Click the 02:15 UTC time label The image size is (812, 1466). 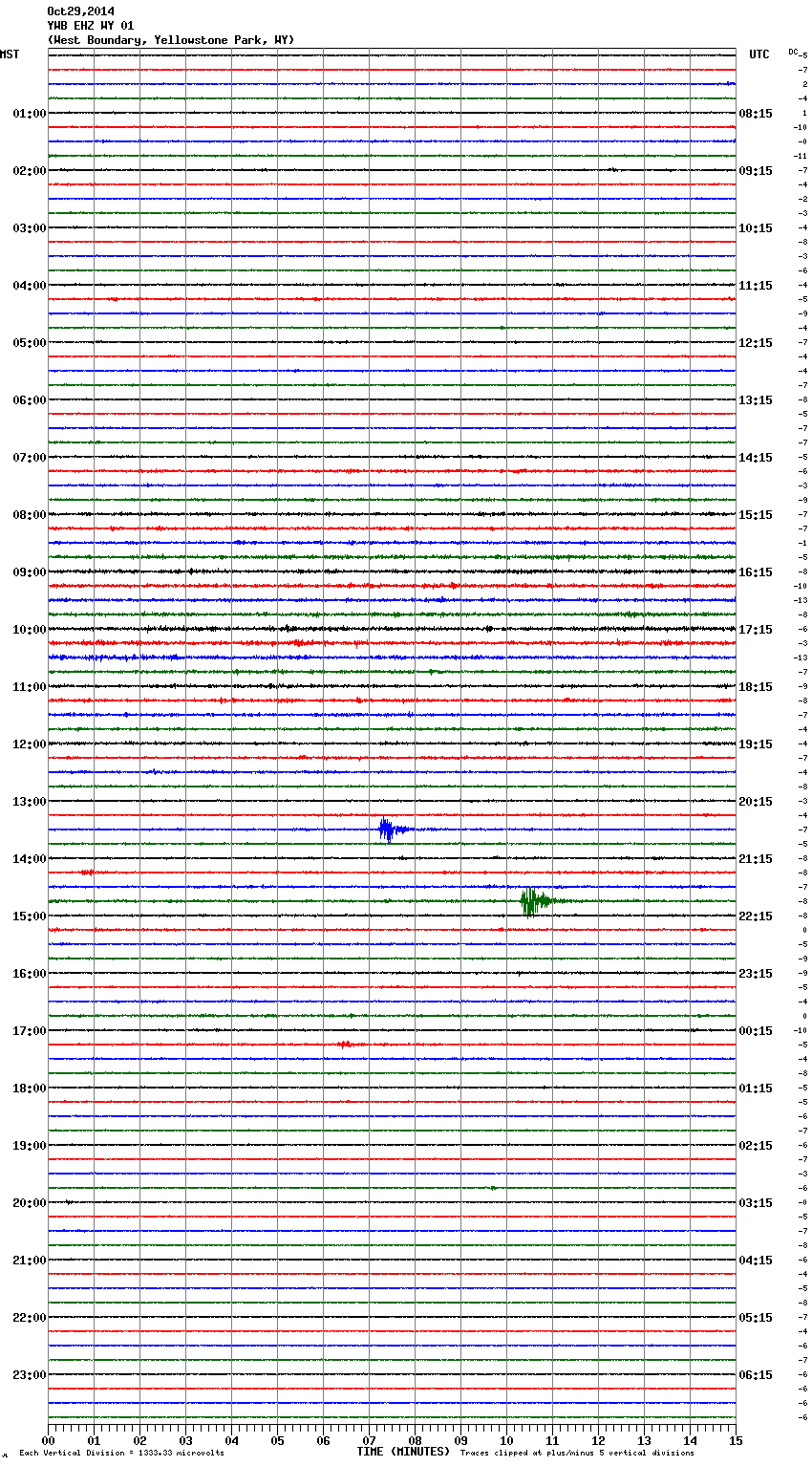[x=756, y=1146]
